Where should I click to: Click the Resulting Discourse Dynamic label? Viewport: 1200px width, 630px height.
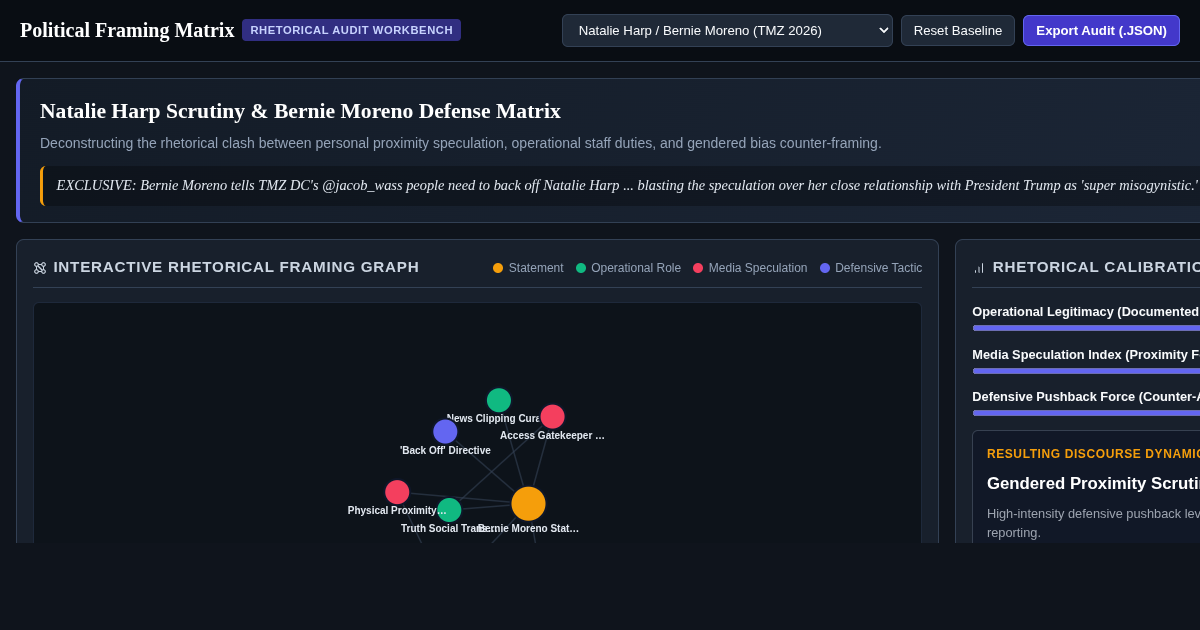click(1093, 454)
